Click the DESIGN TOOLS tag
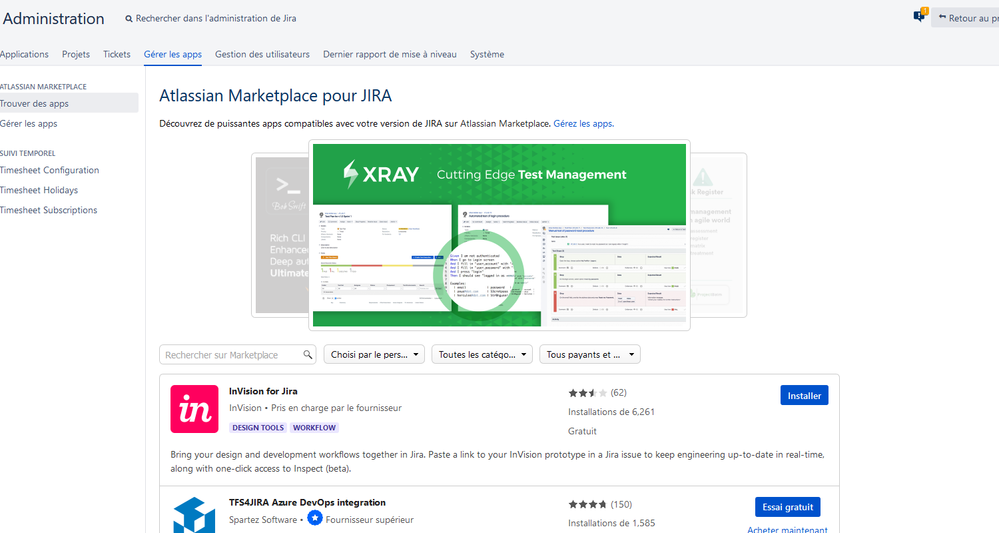 tap(258, 428)
